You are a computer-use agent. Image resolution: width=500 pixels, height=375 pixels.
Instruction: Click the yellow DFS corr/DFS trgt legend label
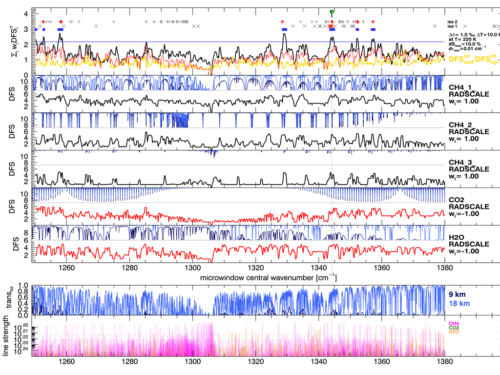(x=473, y=59)
